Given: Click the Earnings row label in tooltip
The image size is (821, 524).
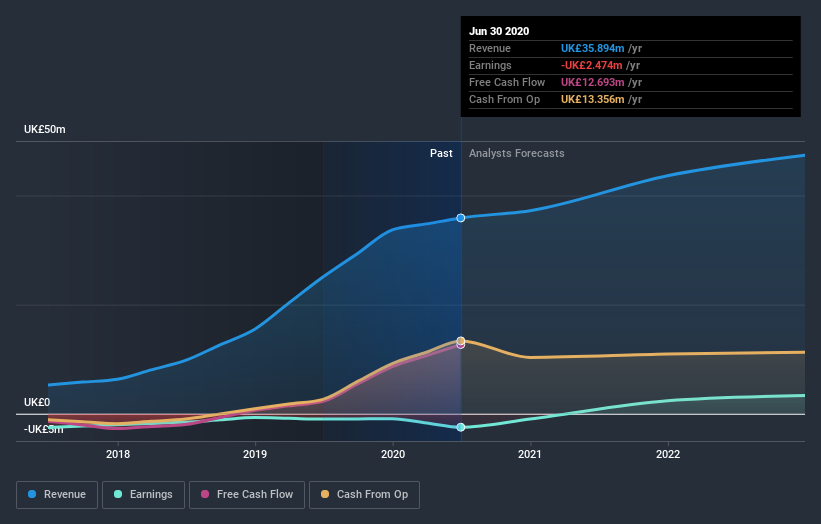Looking at the screenshot, I should coord(490,65).
